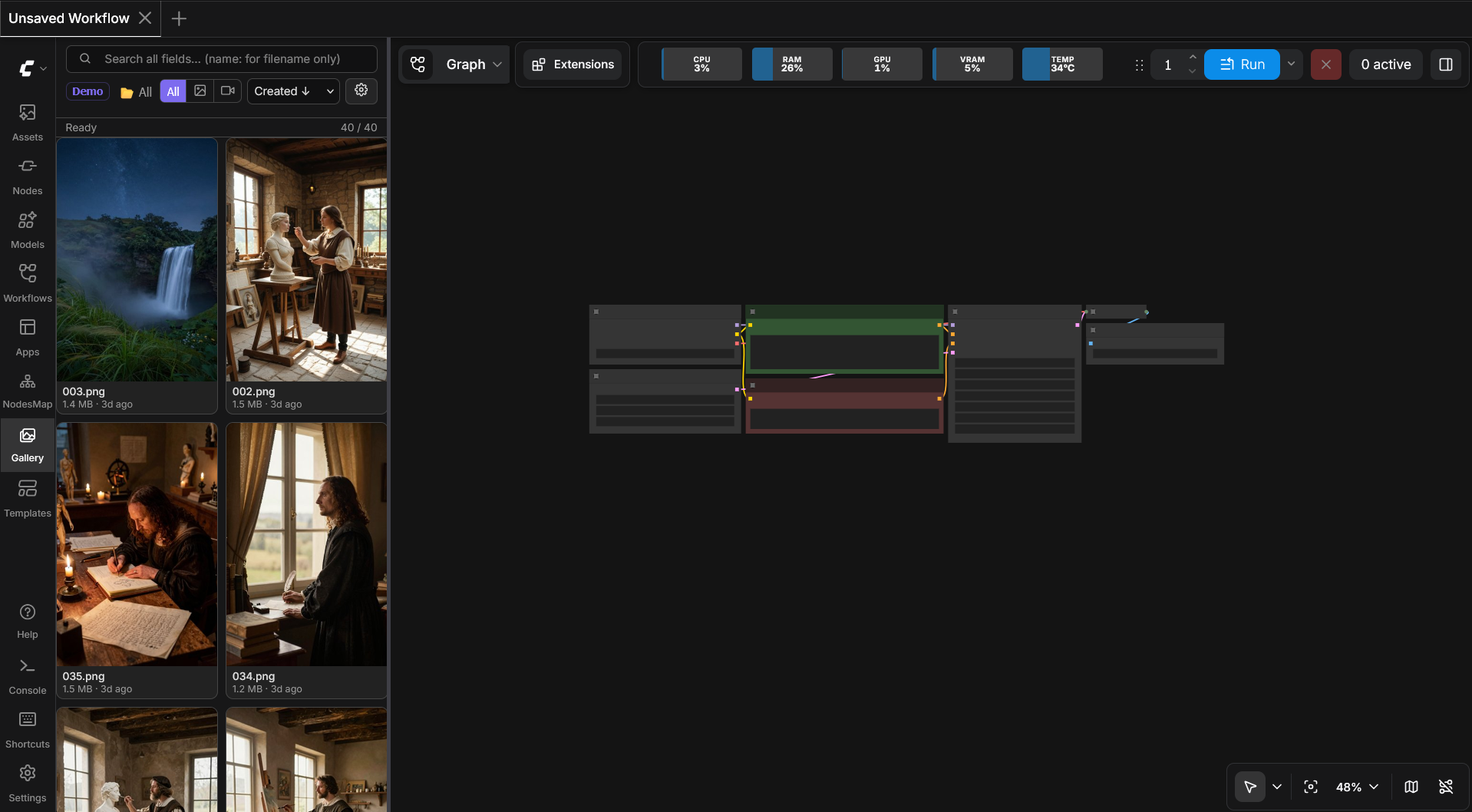The height and width of the screenshot is (812, 1472).
Task: Click the fit view icon
Action: [x=1311, y=787]
